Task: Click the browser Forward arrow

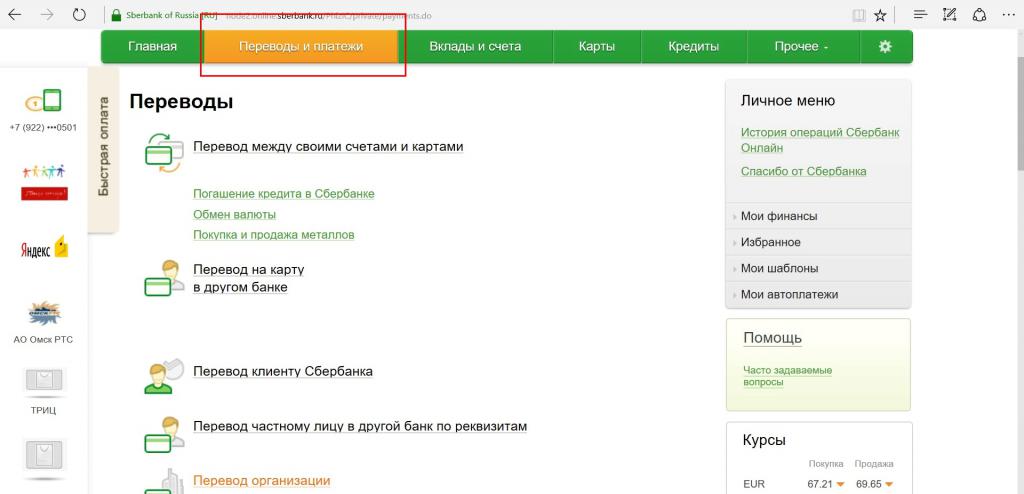Action: click(47, 14)
